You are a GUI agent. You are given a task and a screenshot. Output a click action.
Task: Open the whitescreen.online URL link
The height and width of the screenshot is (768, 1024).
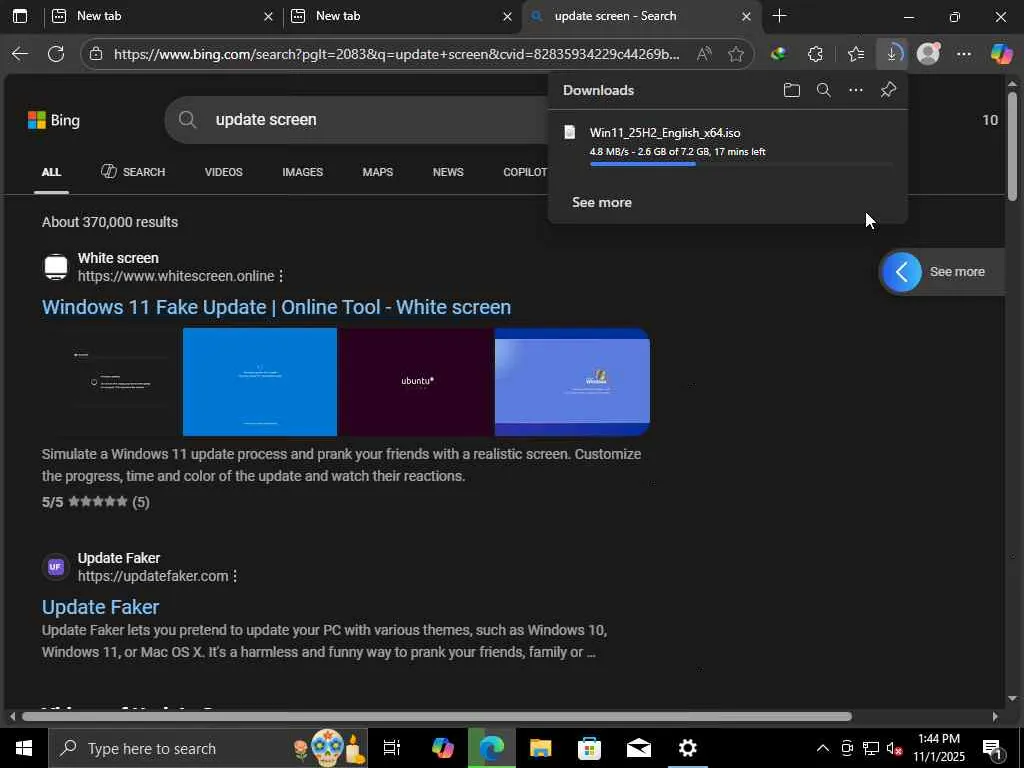[176, 276]
